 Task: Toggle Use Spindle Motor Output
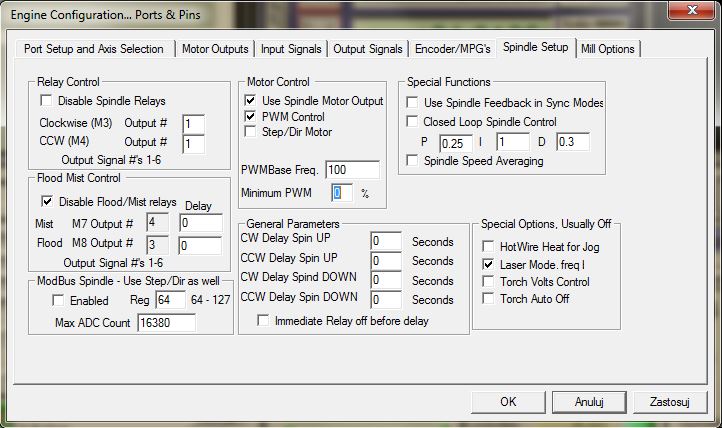[250, 100]
